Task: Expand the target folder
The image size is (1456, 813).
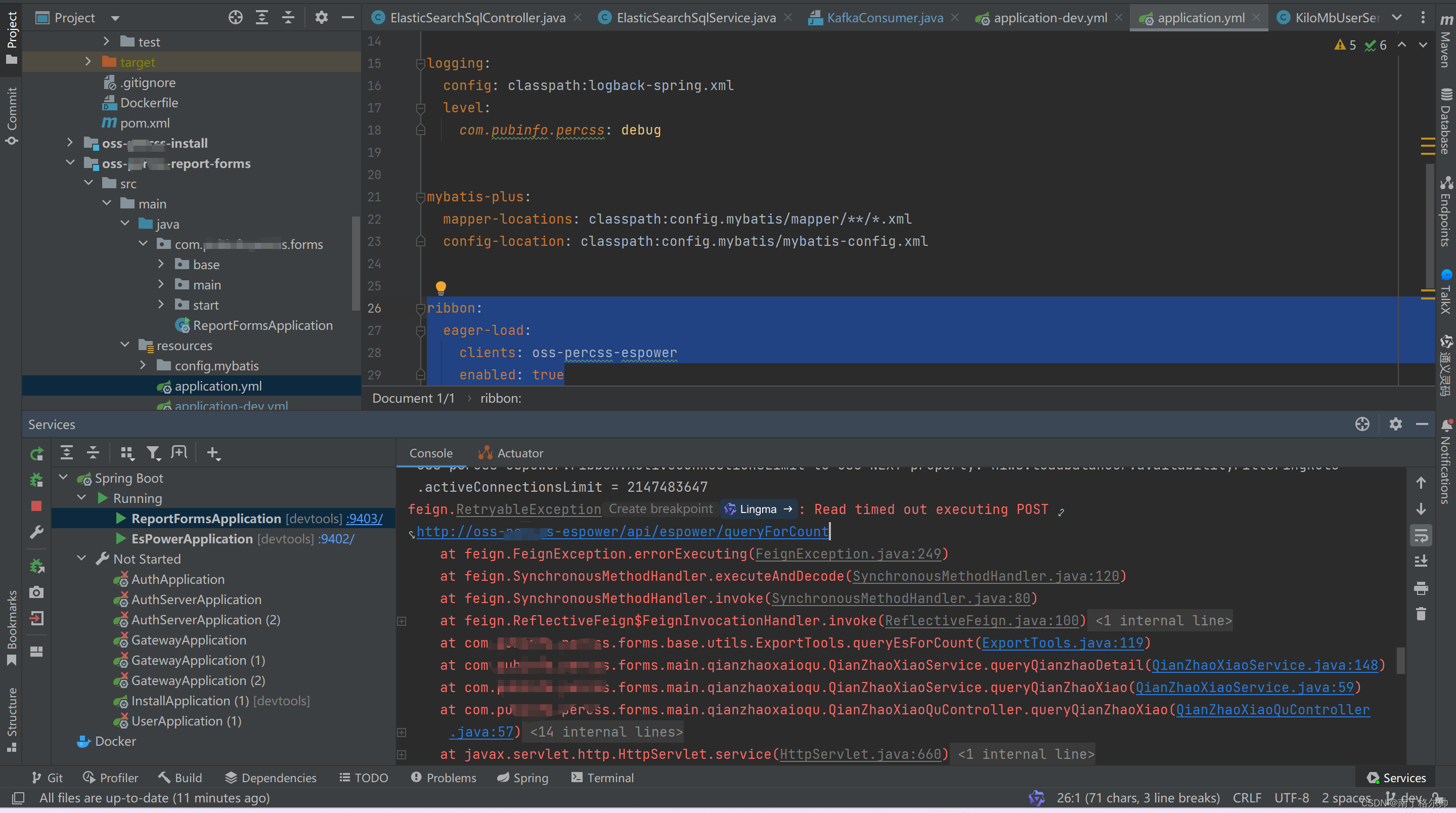Action: coord(88,62)
